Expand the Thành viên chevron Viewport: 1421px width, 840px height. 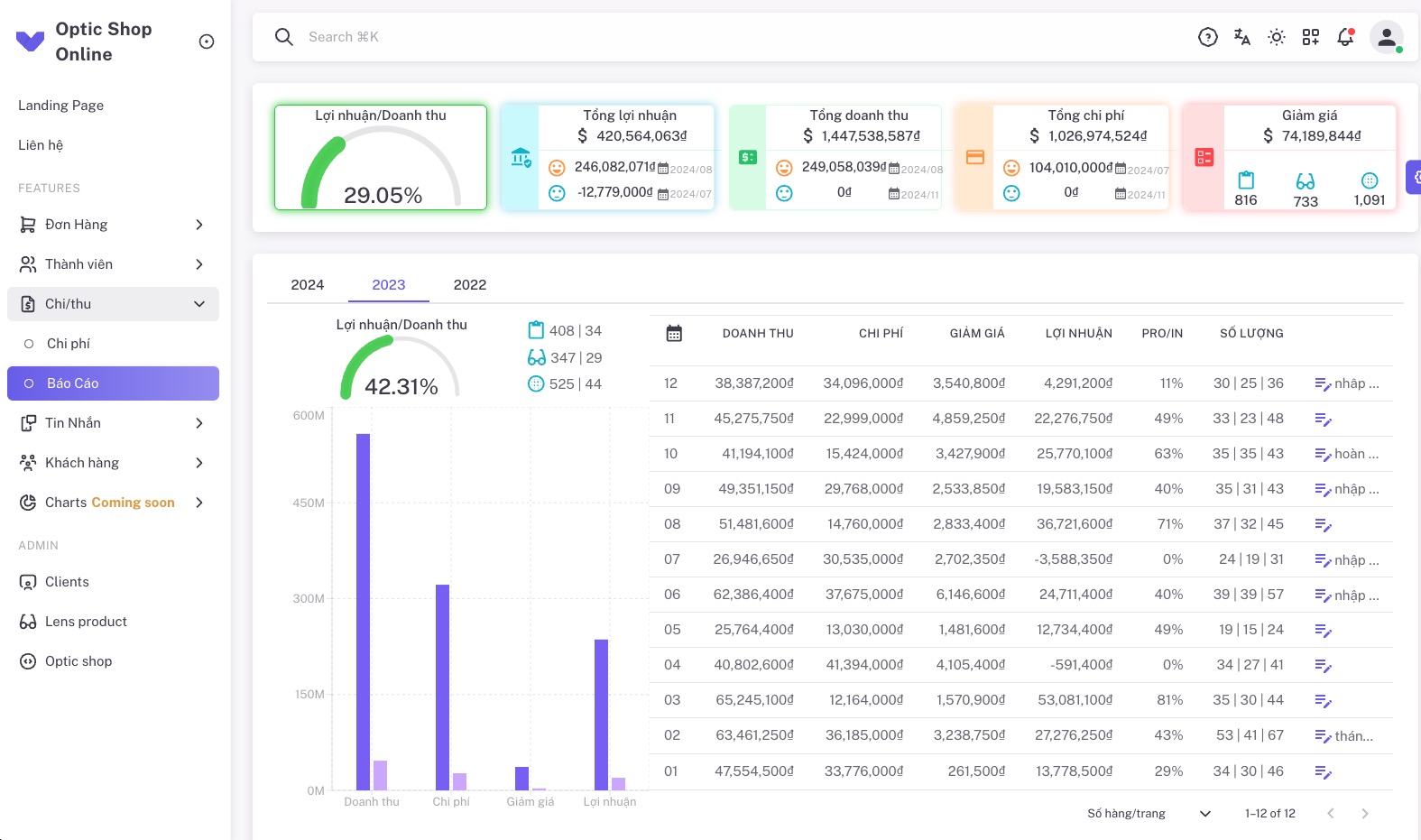point(199,264)
